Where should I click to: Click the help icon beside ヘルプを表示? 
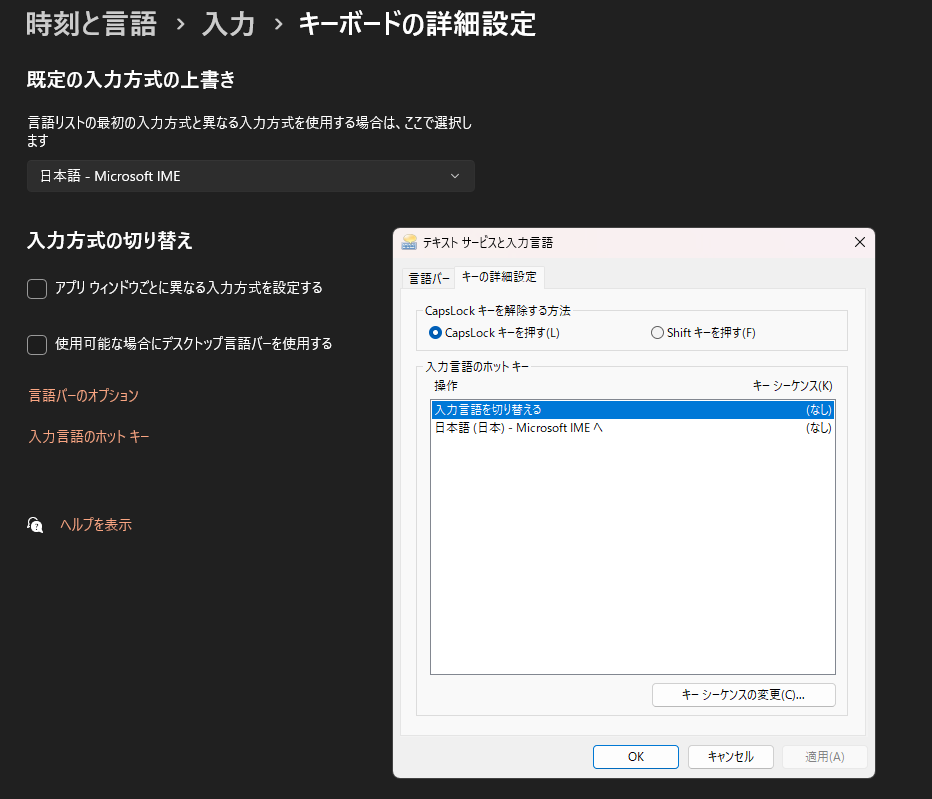click(35, 524)
